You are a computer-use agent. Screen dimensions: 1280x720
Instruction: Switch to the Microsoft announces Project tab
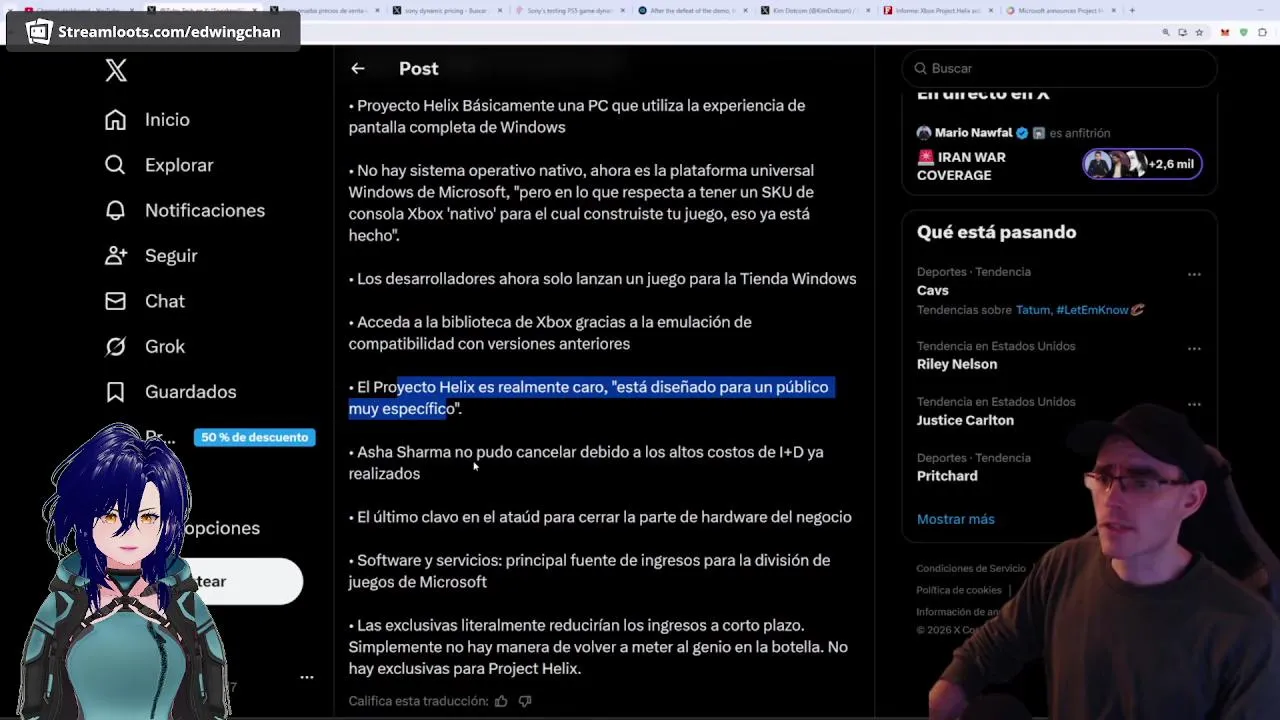click(x=1059, y=10)
